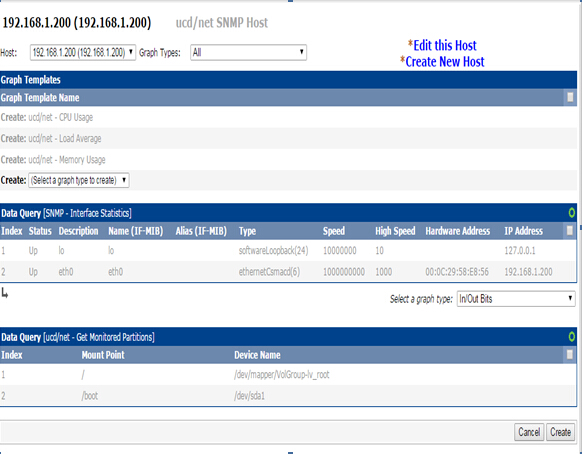
Task: Open the Graph Types dropdown
Action: pyautogui.click(x=248, y=52)
